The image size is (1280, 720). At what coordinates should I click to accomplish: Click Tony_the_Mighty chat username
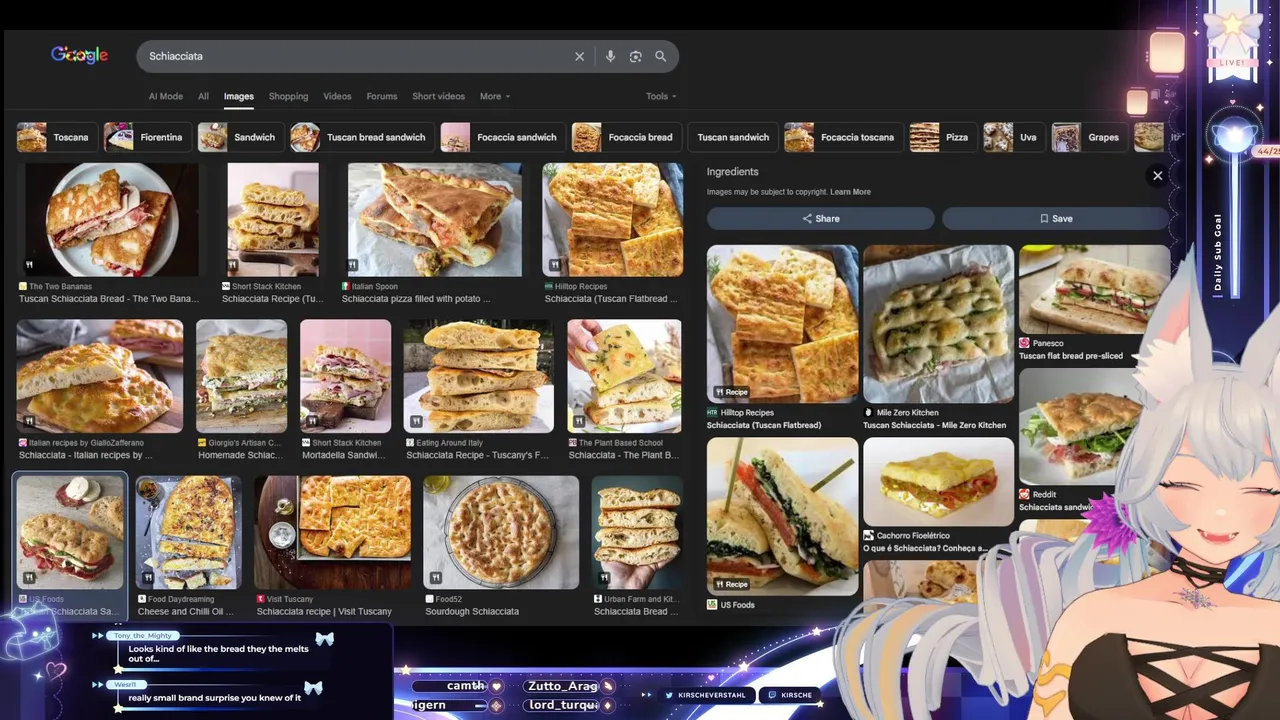coord(143,636)
